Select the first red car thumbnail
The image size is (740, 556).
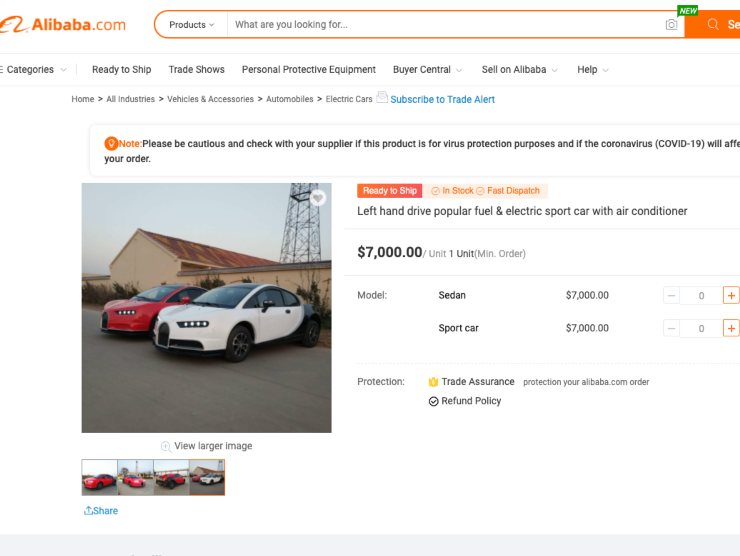pyautogui.click(x=100, y=478)
